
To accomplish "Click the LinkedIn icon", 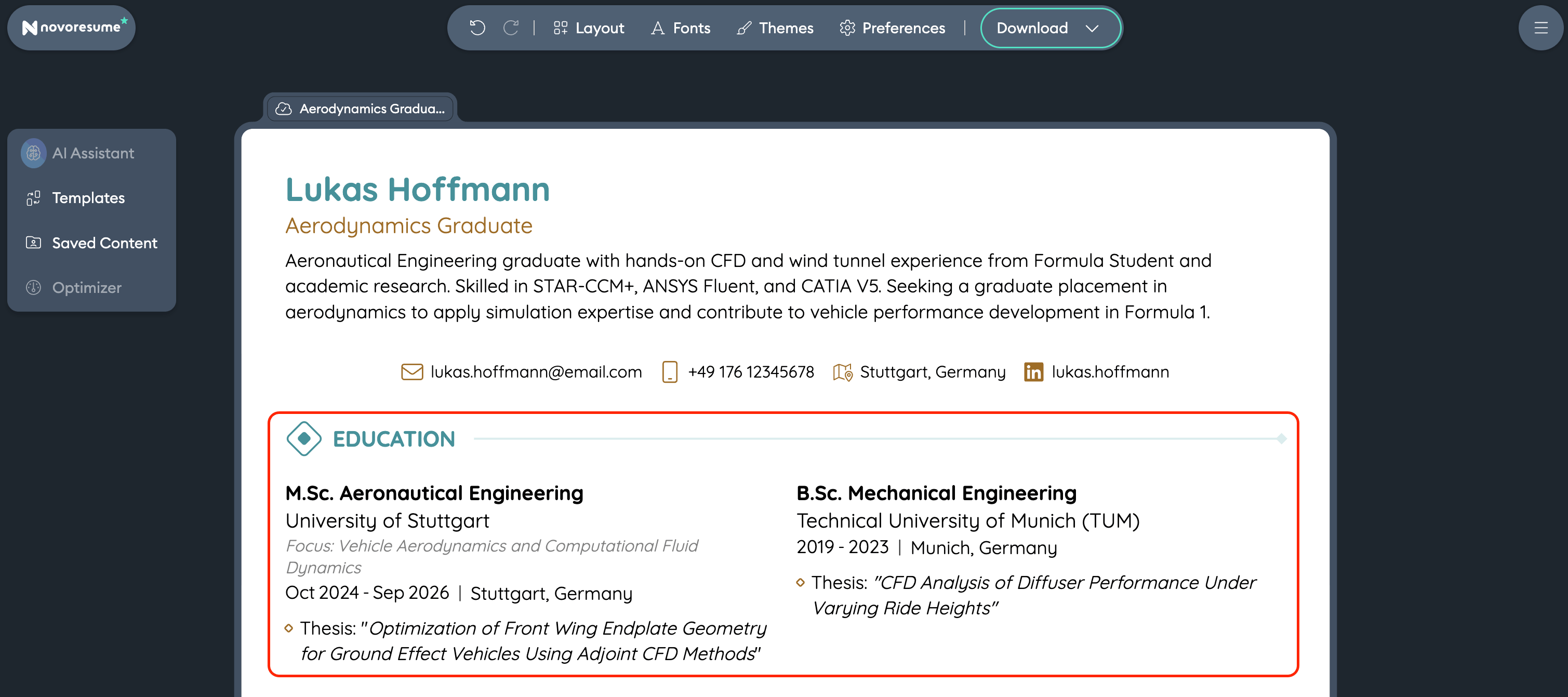I will (x=1033, y=372).
